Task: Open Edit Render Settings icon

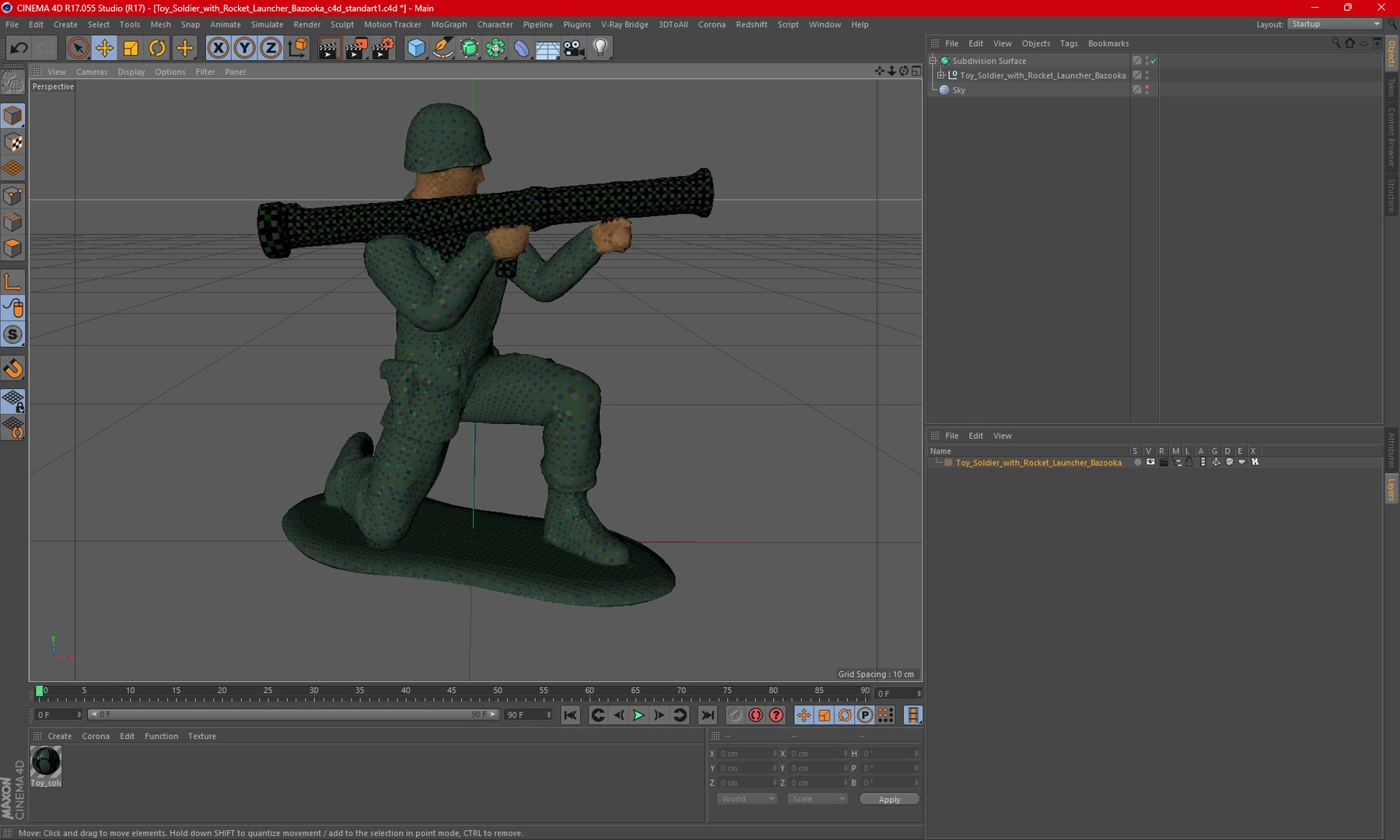Action: pyautogui.click(x=383, y=48)
